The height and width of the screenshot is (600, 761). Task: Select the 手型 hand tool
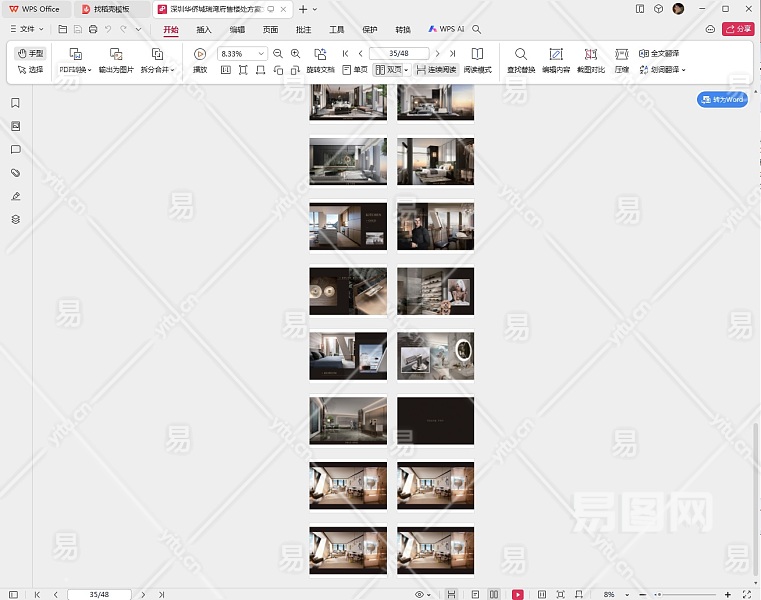pos(31,53)
